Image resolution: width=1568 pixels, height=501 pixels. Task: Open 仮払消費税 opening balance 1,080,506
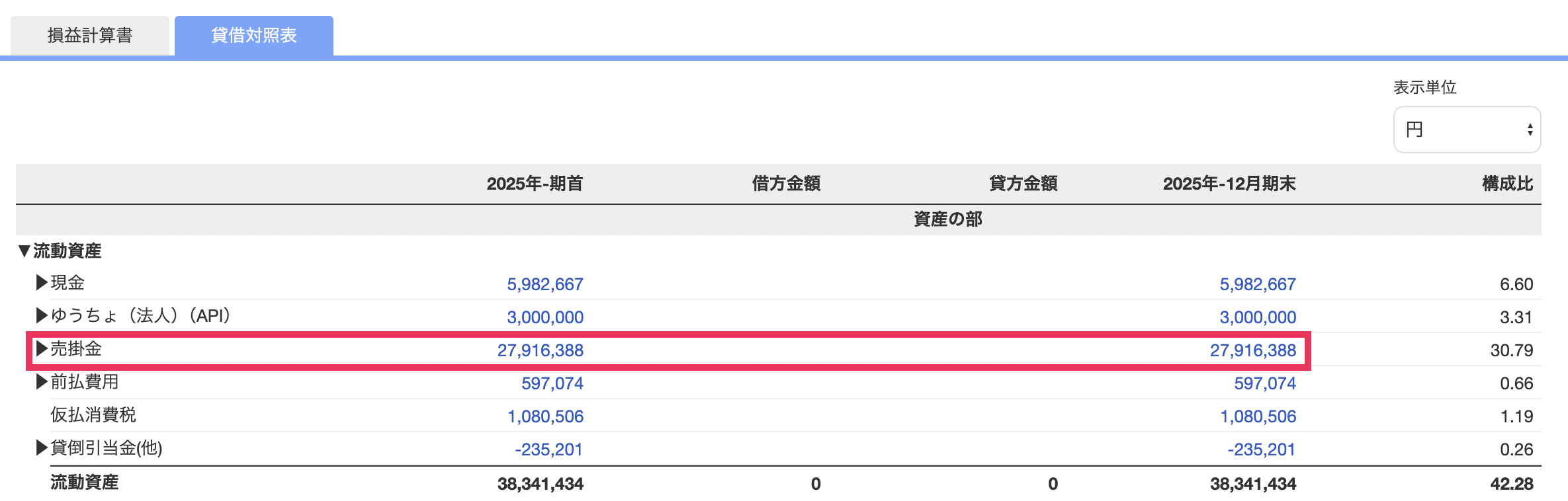tap(545, 416)
